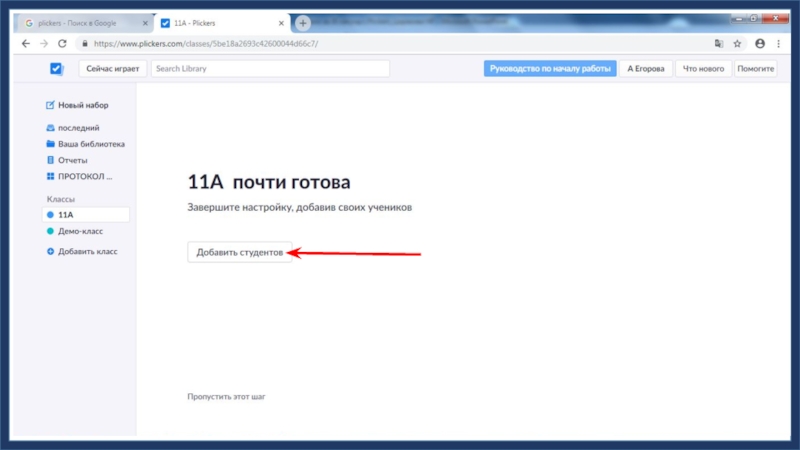800x450 pixels.
Task: Click the Plickers checkmark logo
Action: tap(56, 69)
